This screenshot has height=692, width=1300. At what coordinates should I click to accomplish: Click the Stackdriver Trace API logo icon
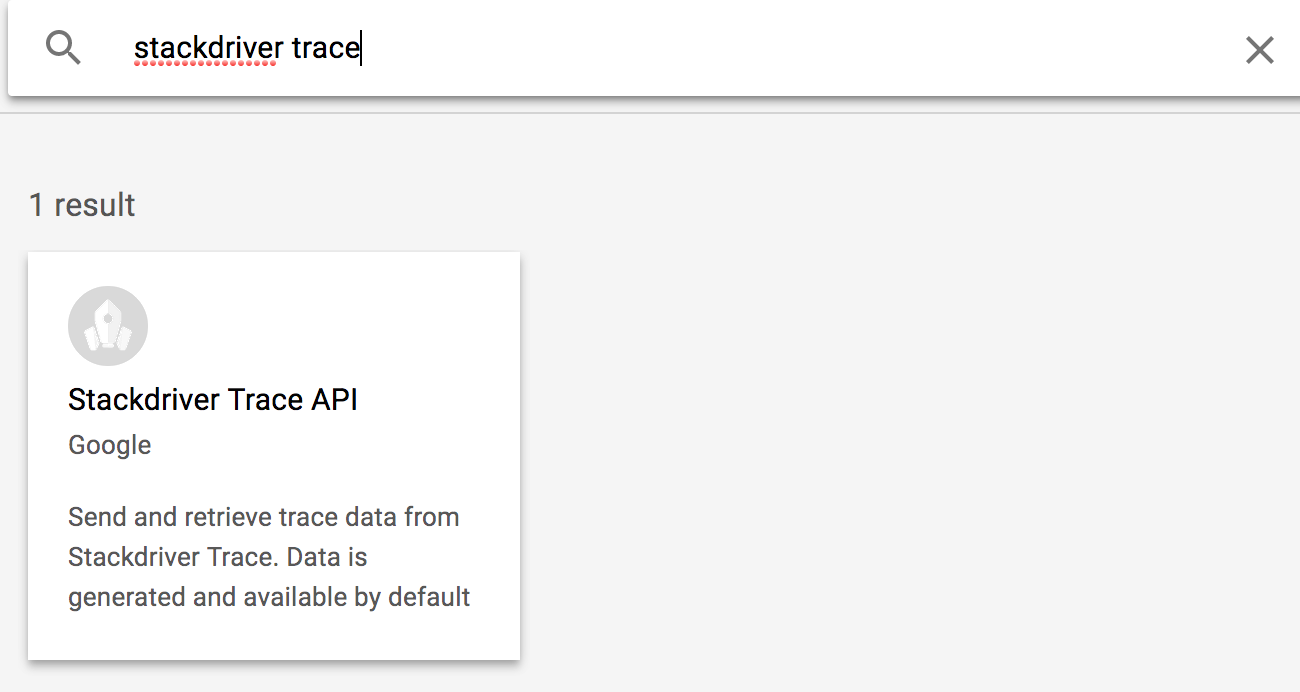[108, 326]
